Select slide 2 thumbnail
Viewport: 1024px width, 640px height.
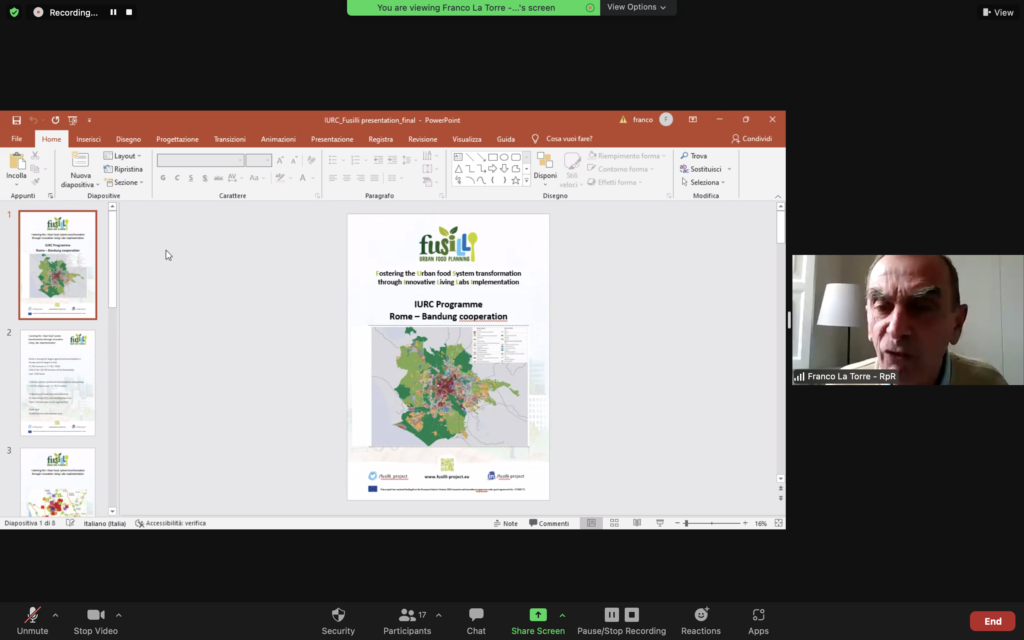[57, 383]
